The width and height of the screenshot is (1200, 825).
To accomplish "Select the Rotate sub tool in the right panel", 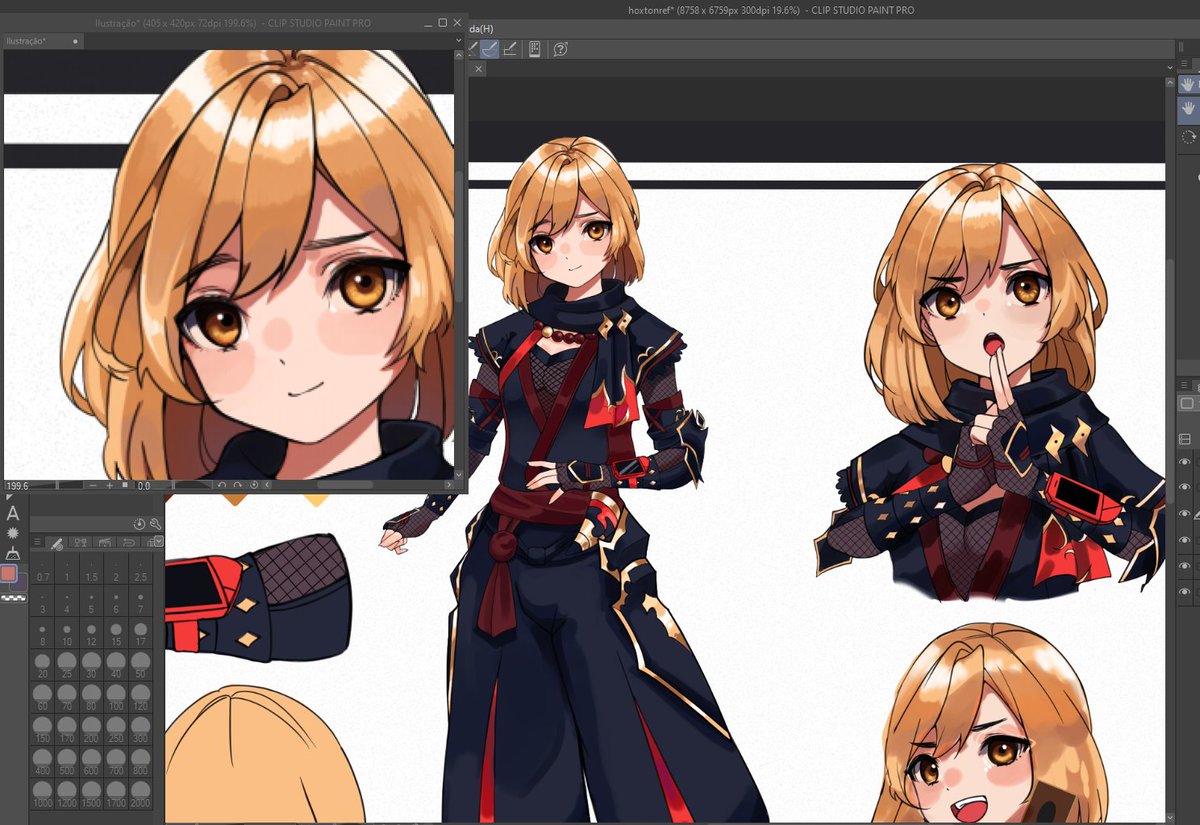I will tap(1188, 137).
